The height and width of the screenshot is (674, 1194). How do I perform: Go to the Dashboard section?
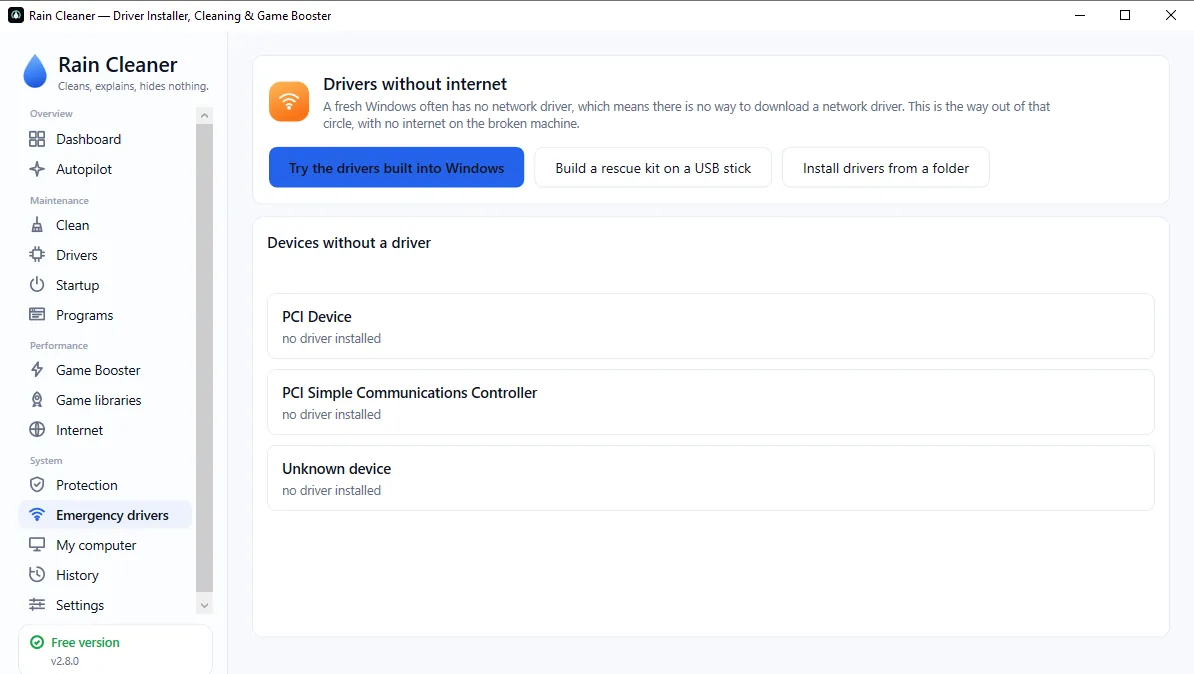click(105, 139)
